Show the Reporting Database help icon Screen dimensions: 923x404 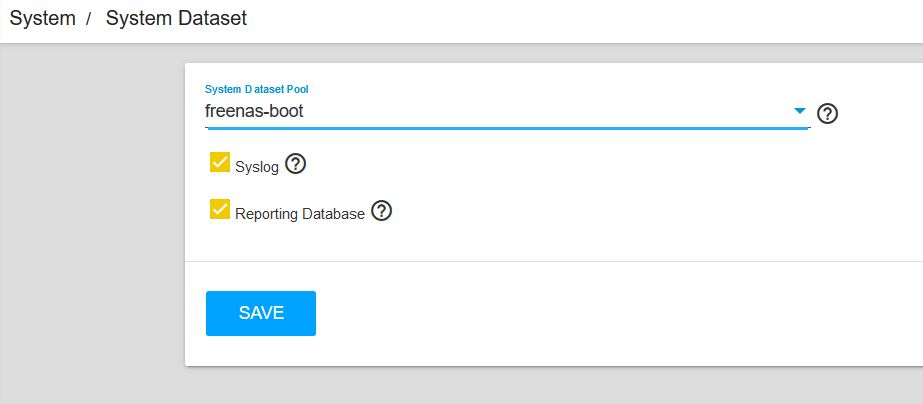click(x=381, y=211)
